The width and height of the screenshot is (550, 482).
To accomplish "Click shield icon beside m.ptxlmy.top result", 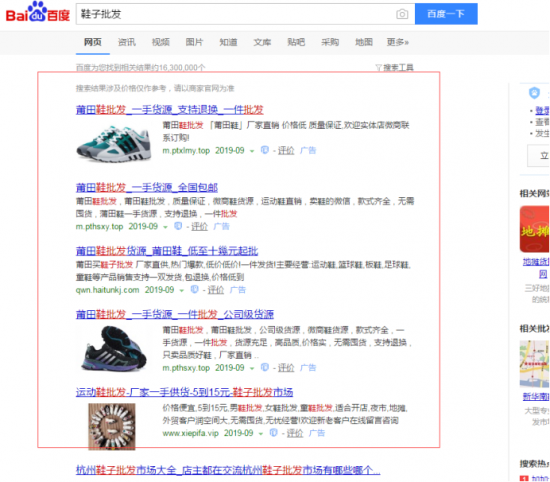I will pos(265,150).
